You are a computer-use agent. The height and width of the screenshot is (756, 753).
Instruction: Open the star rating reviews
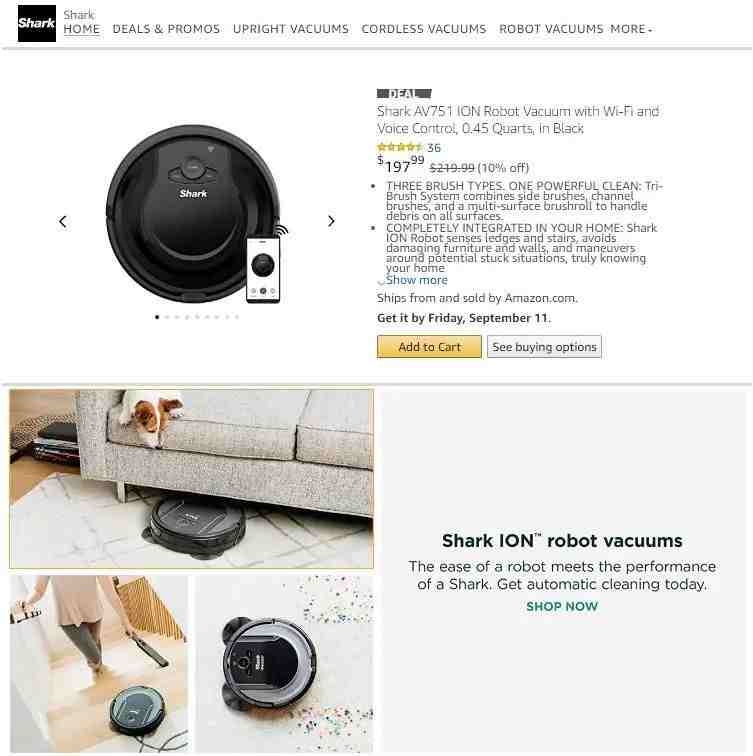click(399, 147)
